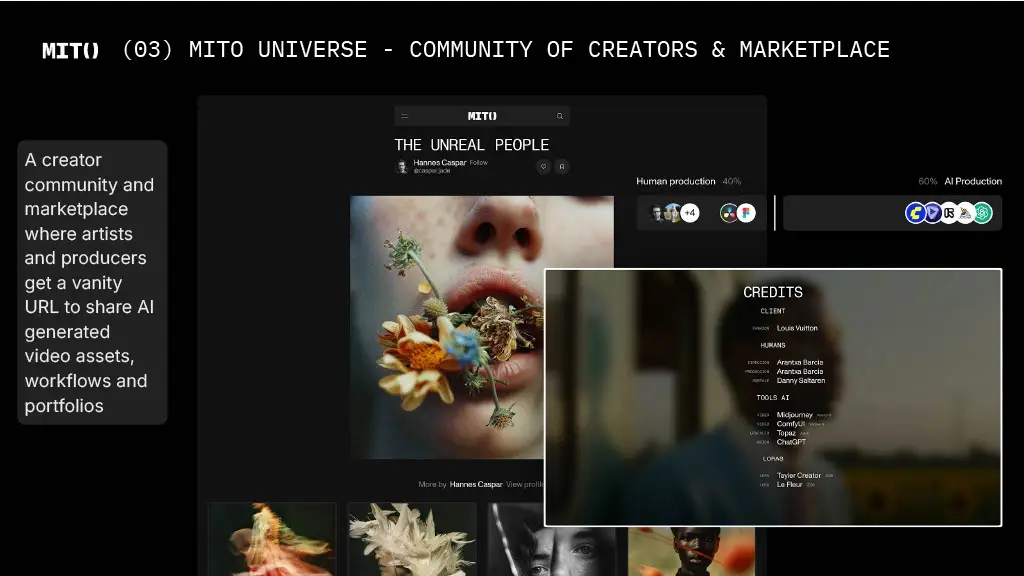The height and width of the screenshot is (576, 1024).
Task: Click the yellow C AI tool icon
Action: pos(915,213)
